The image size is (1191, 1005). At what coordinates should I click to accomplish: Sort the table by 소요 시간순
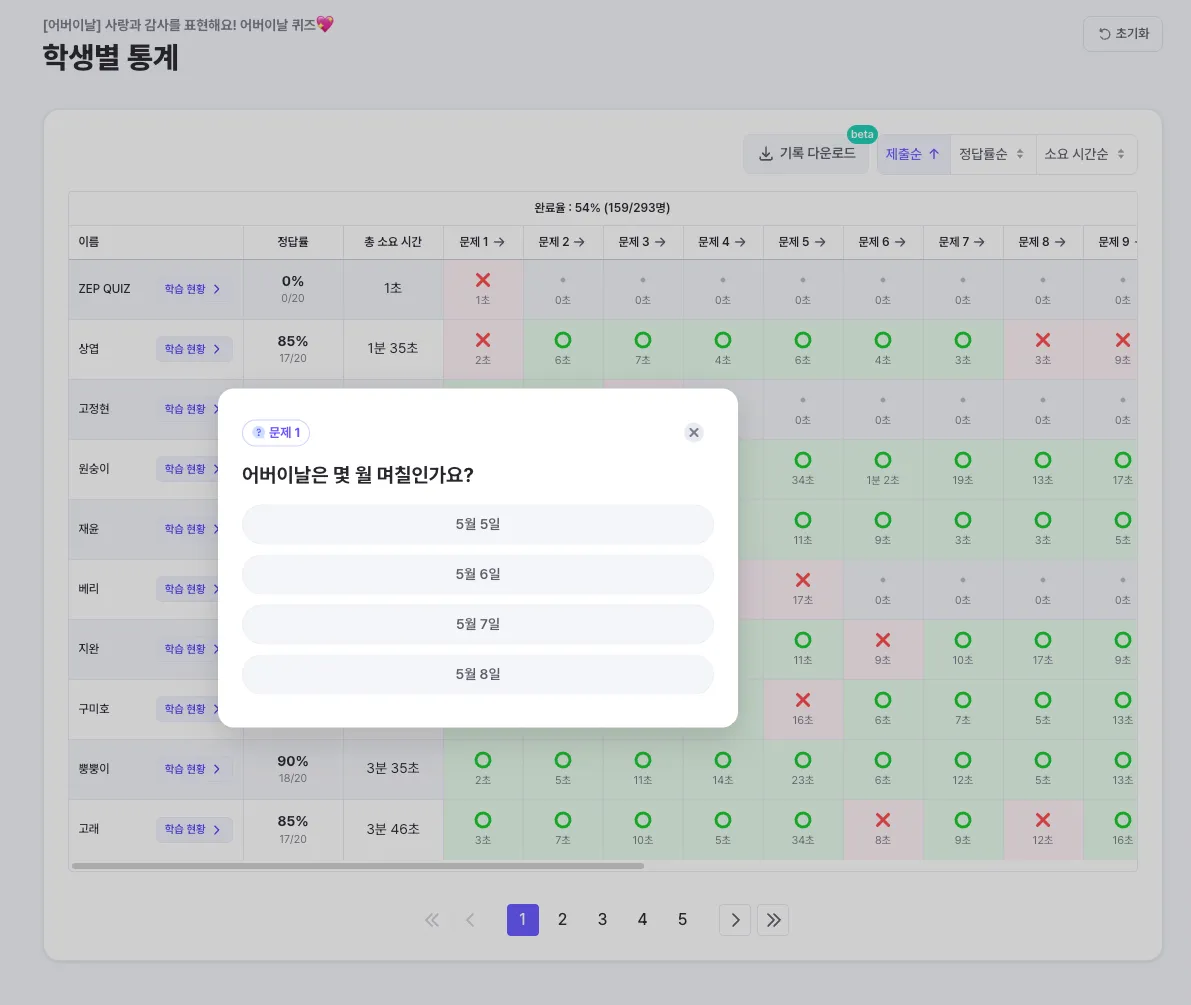(x=1085, y=154)
